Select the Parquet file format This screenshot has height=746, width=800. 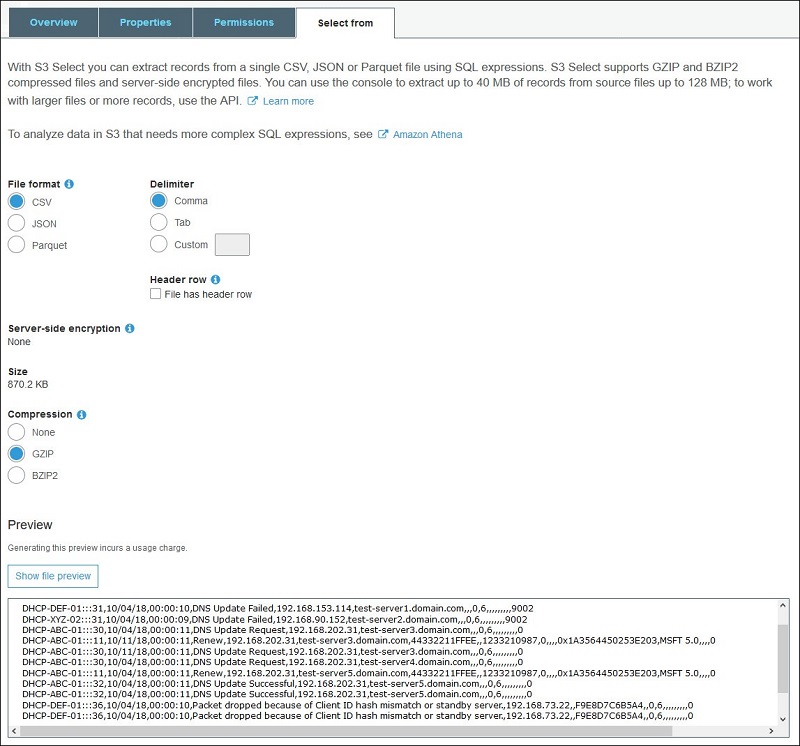click(16, 244)
